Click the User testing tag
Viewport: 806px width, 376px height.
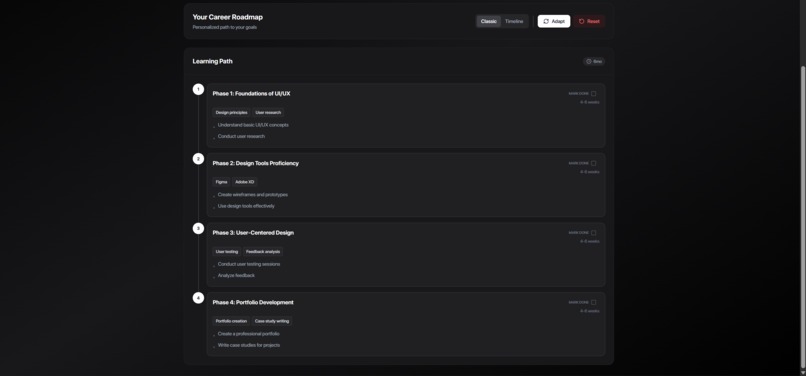coord(227,252)
